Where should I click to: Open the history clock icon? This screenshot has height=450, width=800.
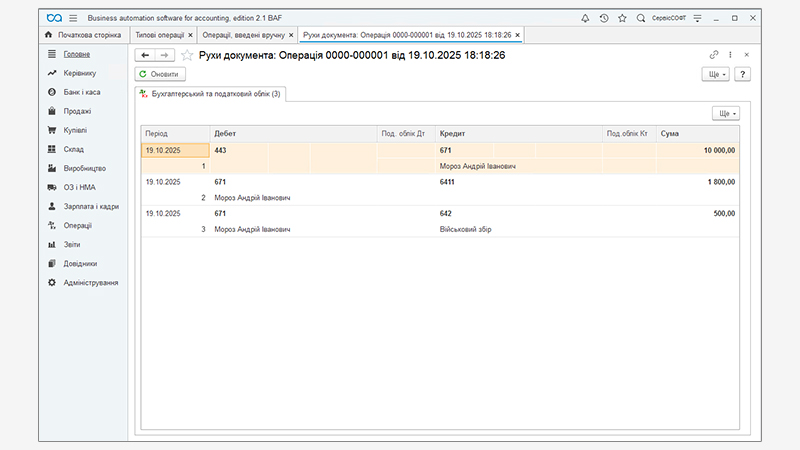(603, 18)
